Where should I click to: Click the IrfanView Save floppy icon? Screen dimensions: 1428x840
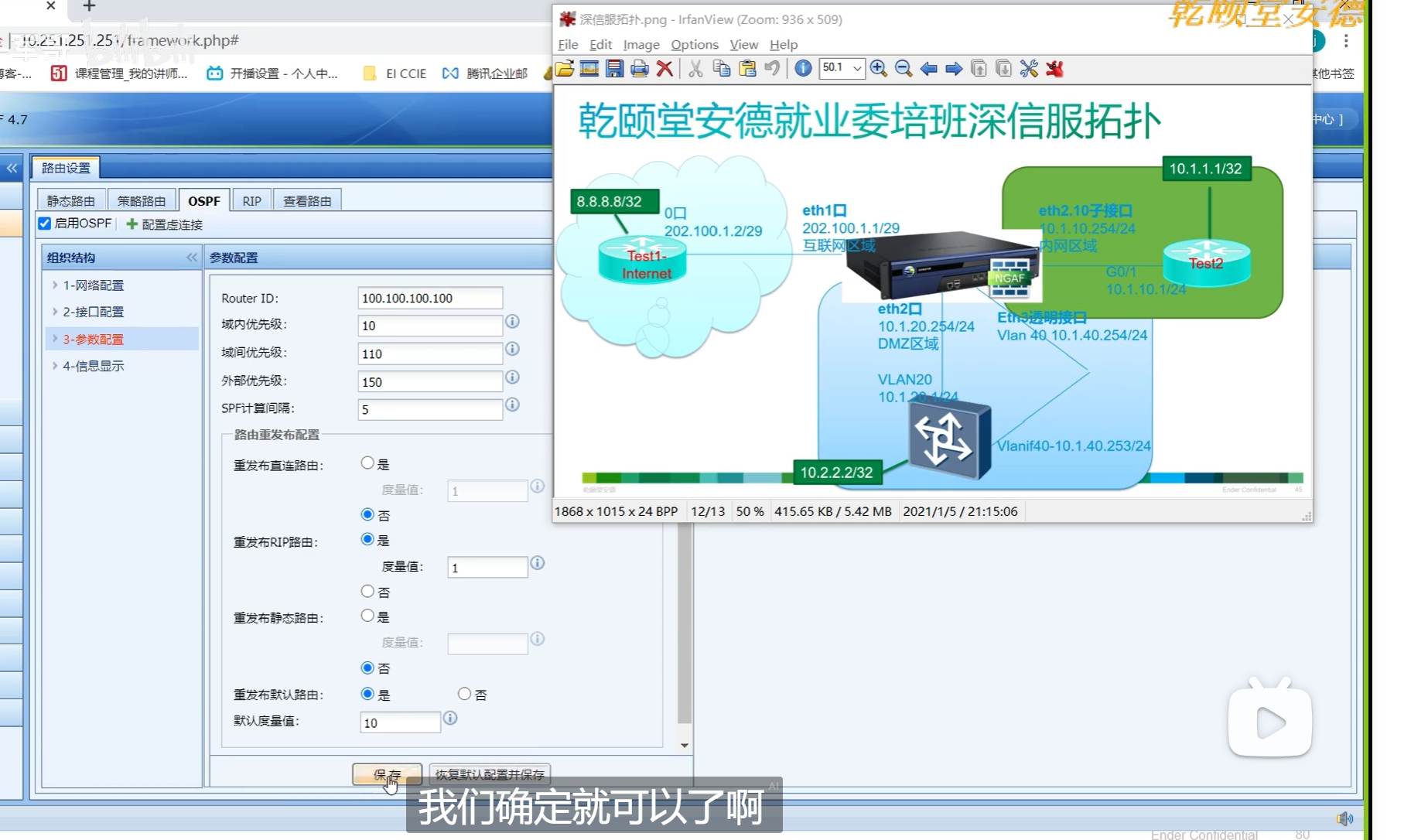tap(614, 69)
